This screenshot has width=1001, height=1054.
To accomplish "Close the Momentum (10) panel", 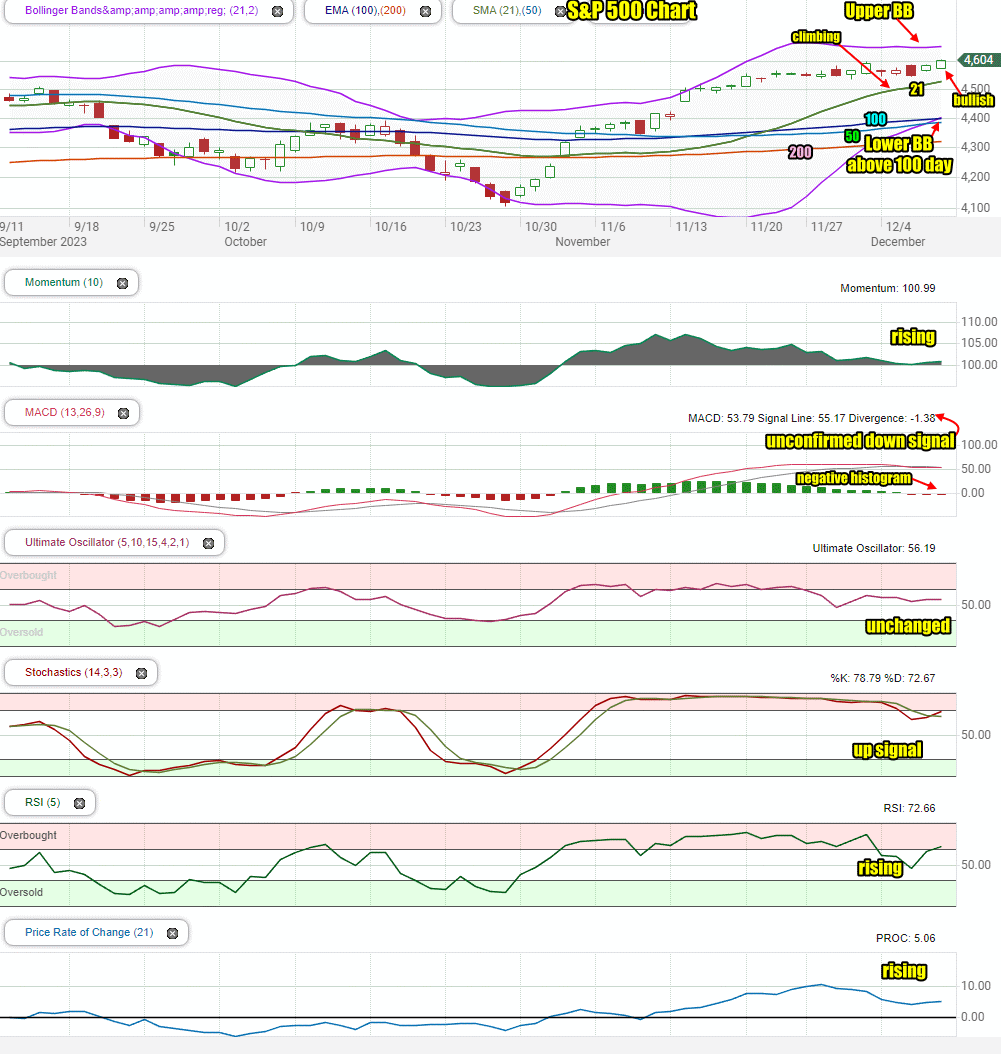I will pyautogui.click(x=122, y=283).
